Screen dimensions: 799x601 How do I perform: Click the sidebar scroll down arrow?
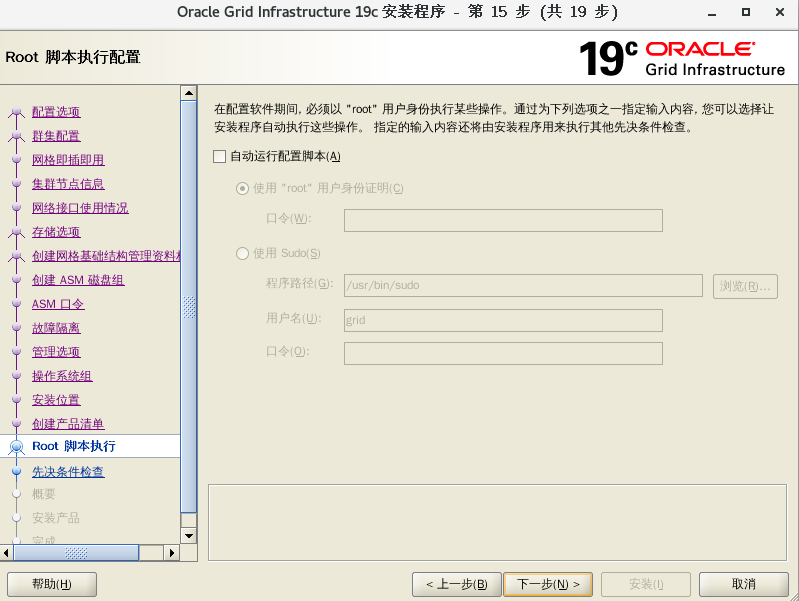[189, 536]
